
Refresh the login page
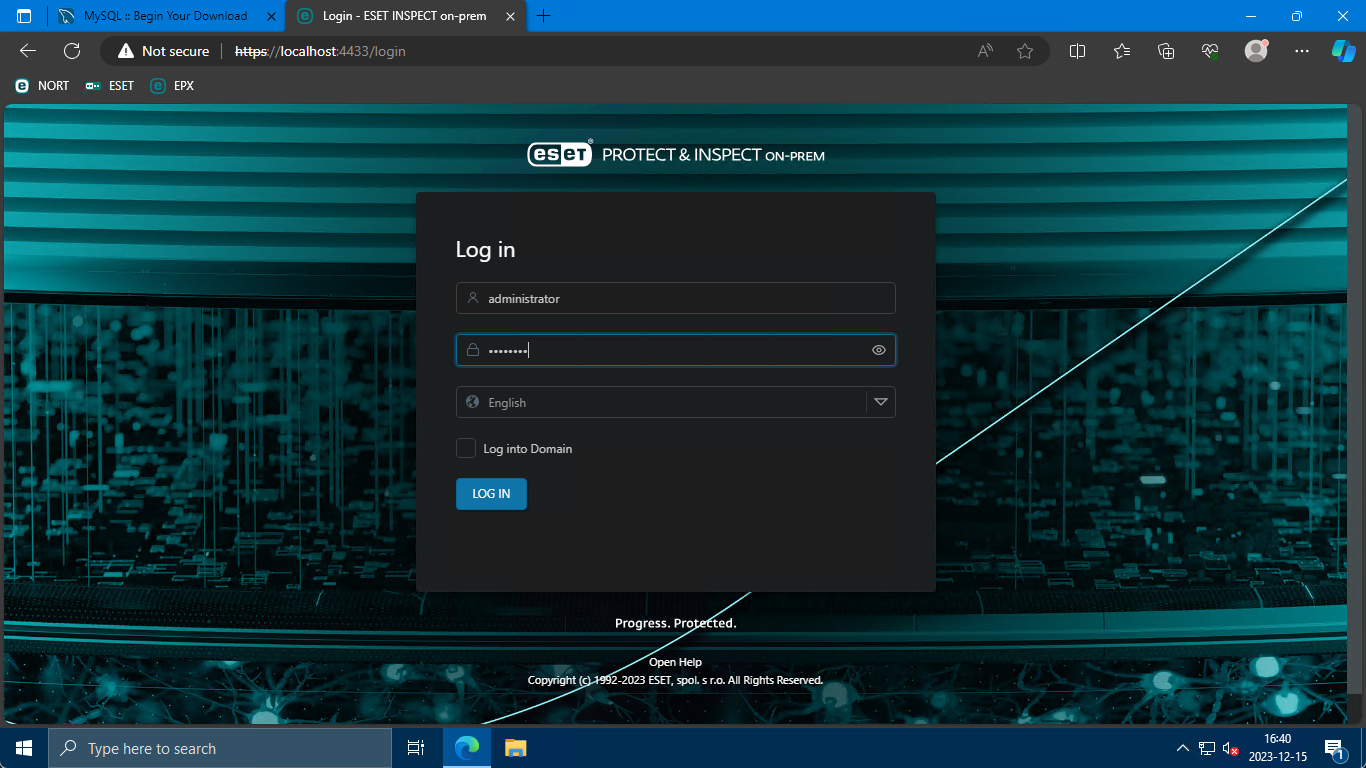pyautogui.click(x=72, y=51)
